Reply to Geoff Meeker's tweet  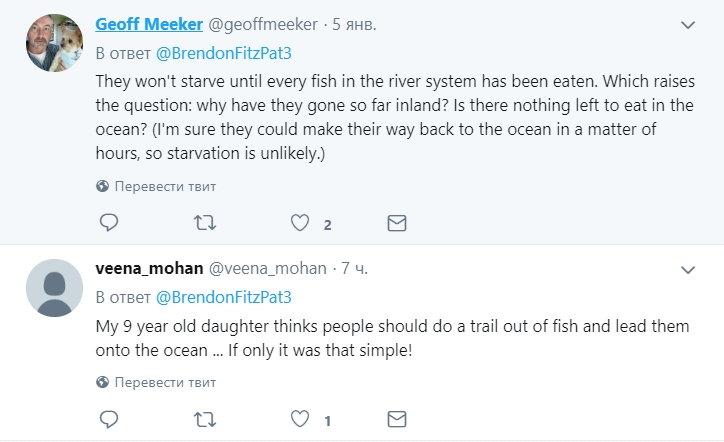(x=111, y=223)
